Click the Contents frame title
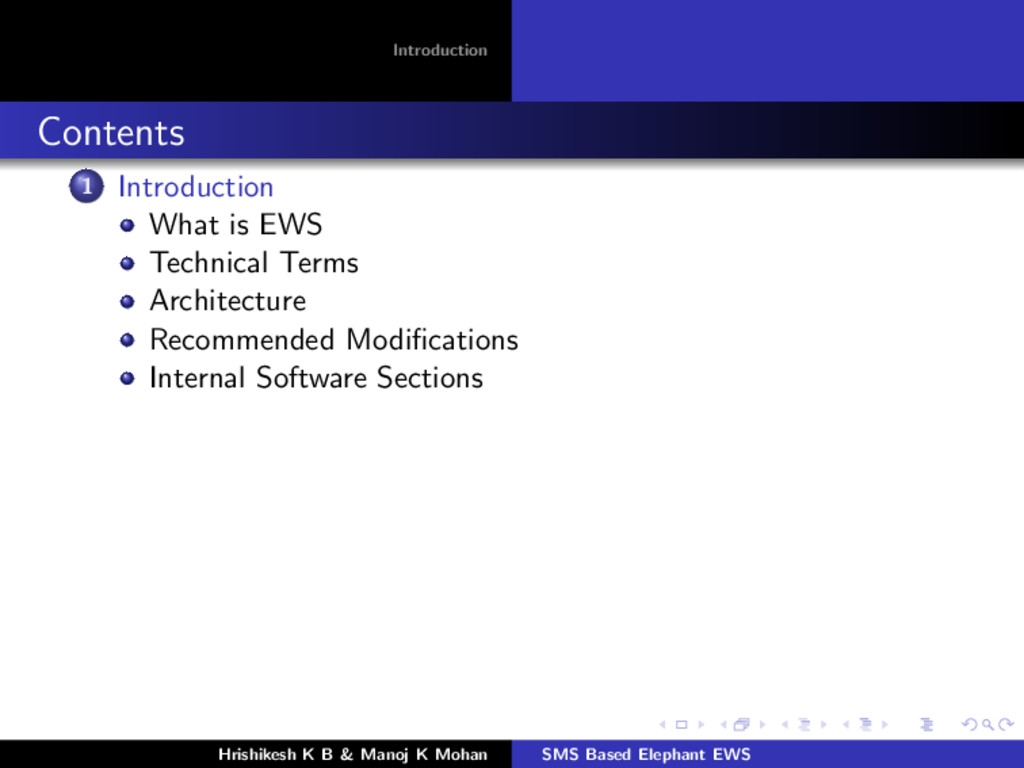Screen dimensions: 1024x768 (111, 132)
